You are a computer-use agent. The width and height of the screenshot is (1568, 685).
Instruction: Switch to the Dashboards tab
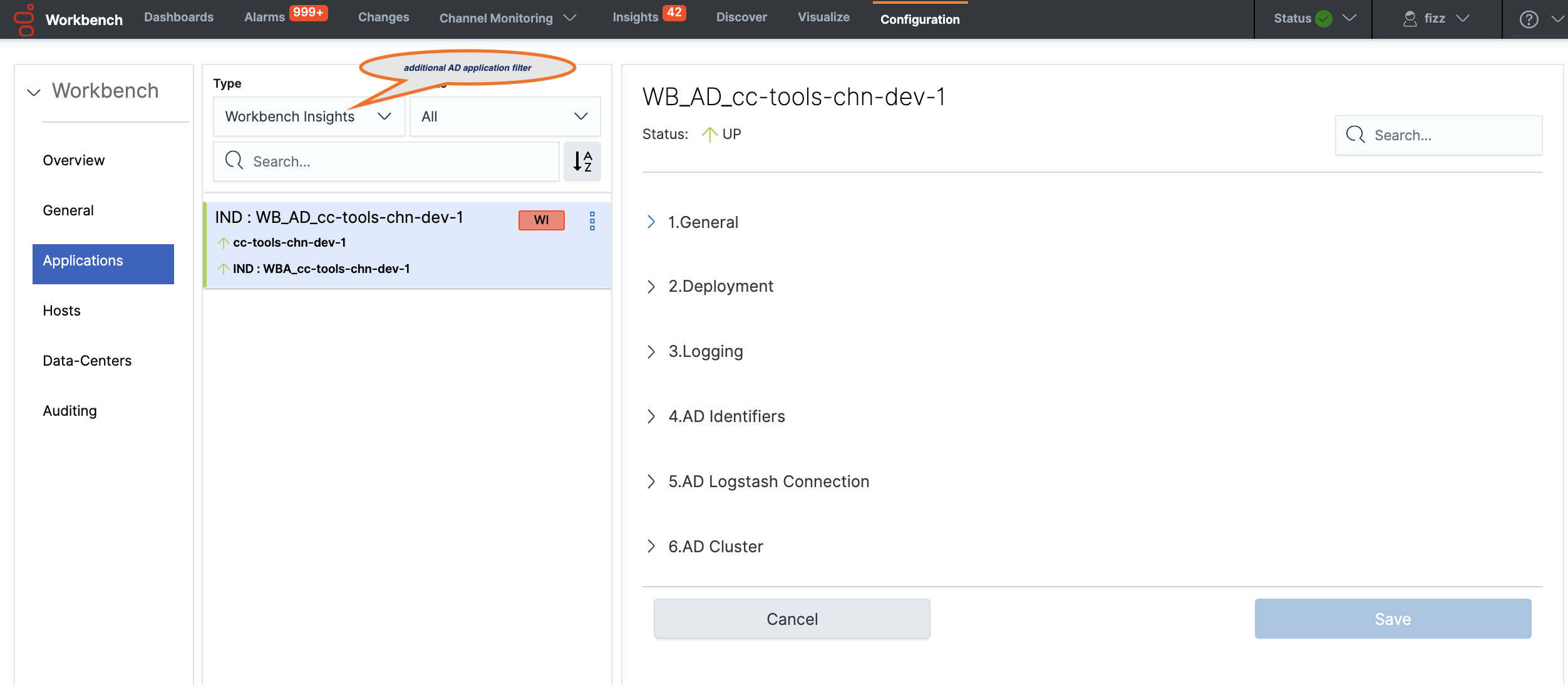pos(178,17)
